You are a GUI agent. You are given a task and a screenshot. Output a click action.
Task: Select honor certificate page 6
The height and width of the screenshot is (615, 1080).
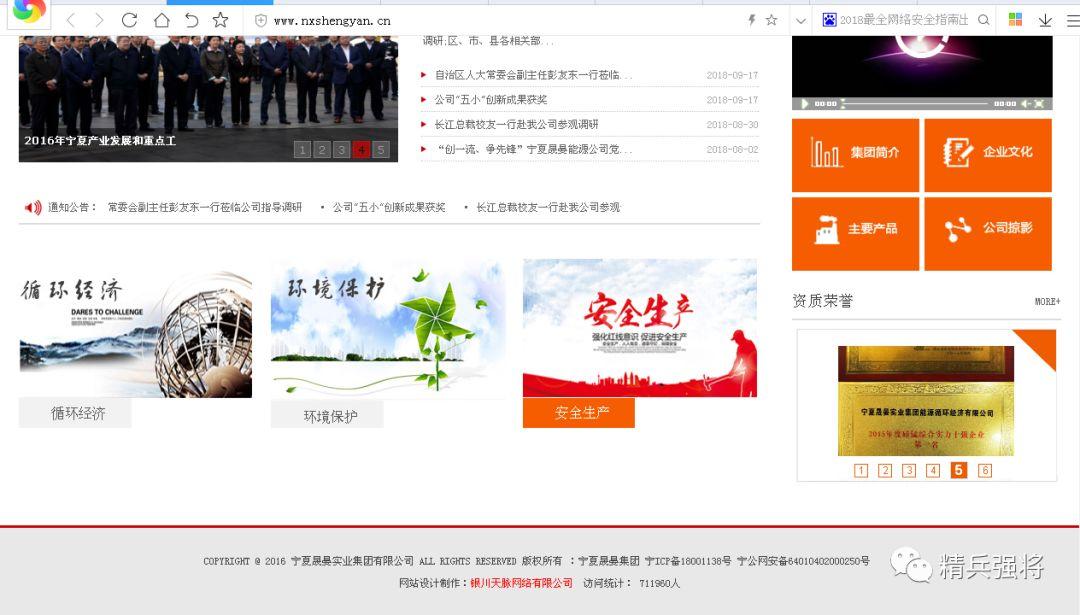point(985,470)
